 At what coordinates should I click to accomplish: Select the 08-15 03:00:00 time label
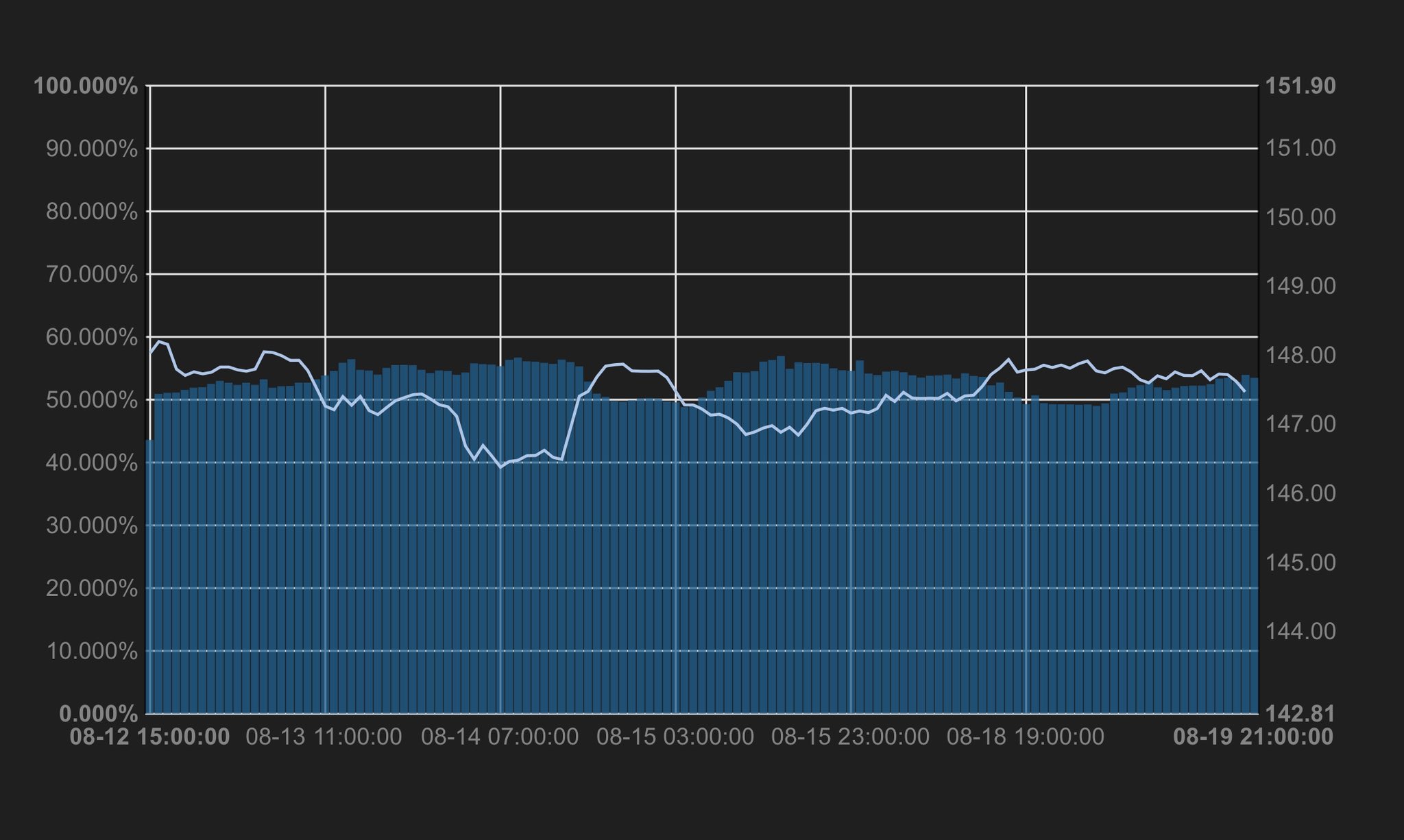tap(675, 737)
